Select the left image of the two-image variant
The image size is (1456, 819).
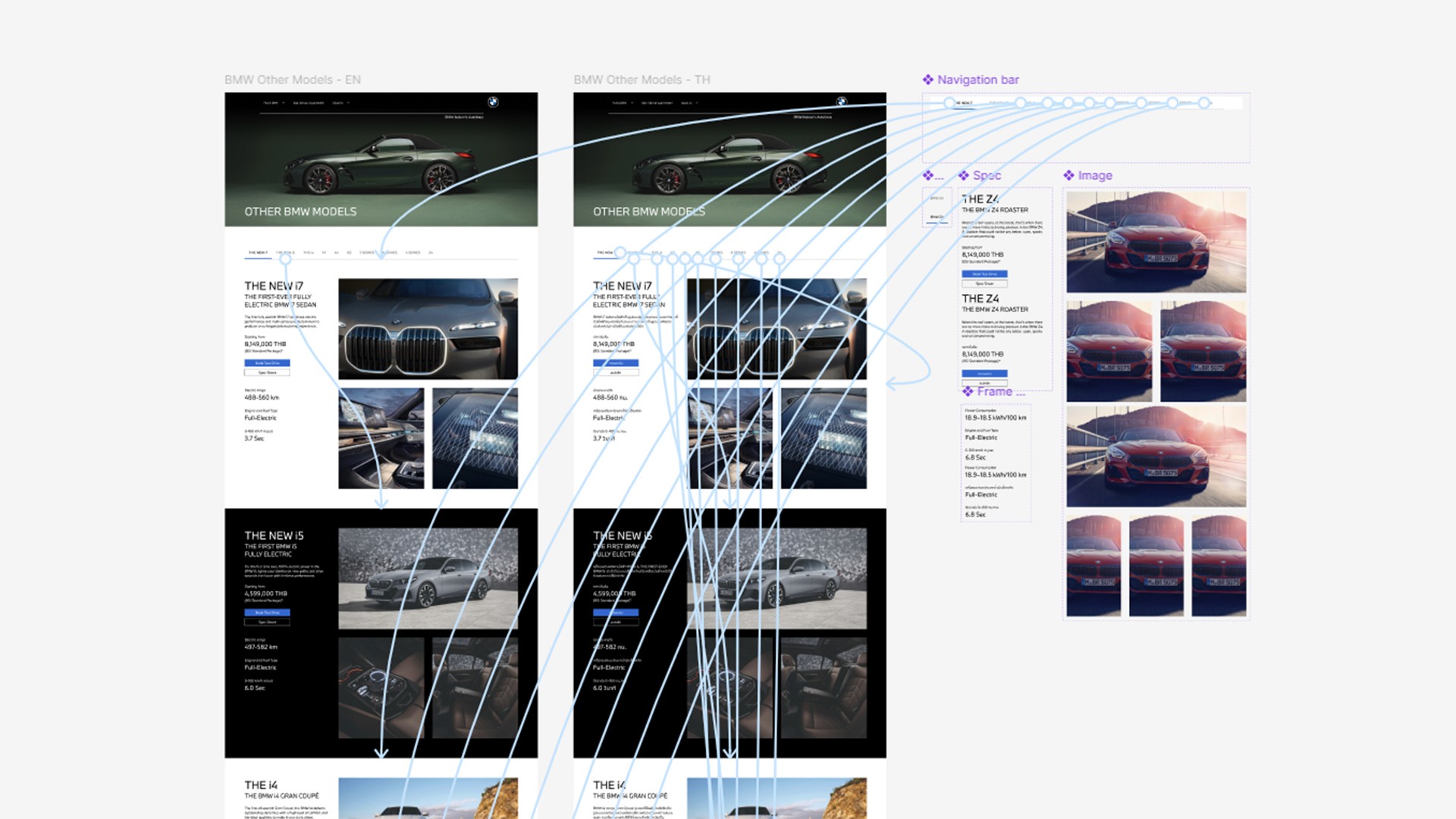tap(1109, 351)
